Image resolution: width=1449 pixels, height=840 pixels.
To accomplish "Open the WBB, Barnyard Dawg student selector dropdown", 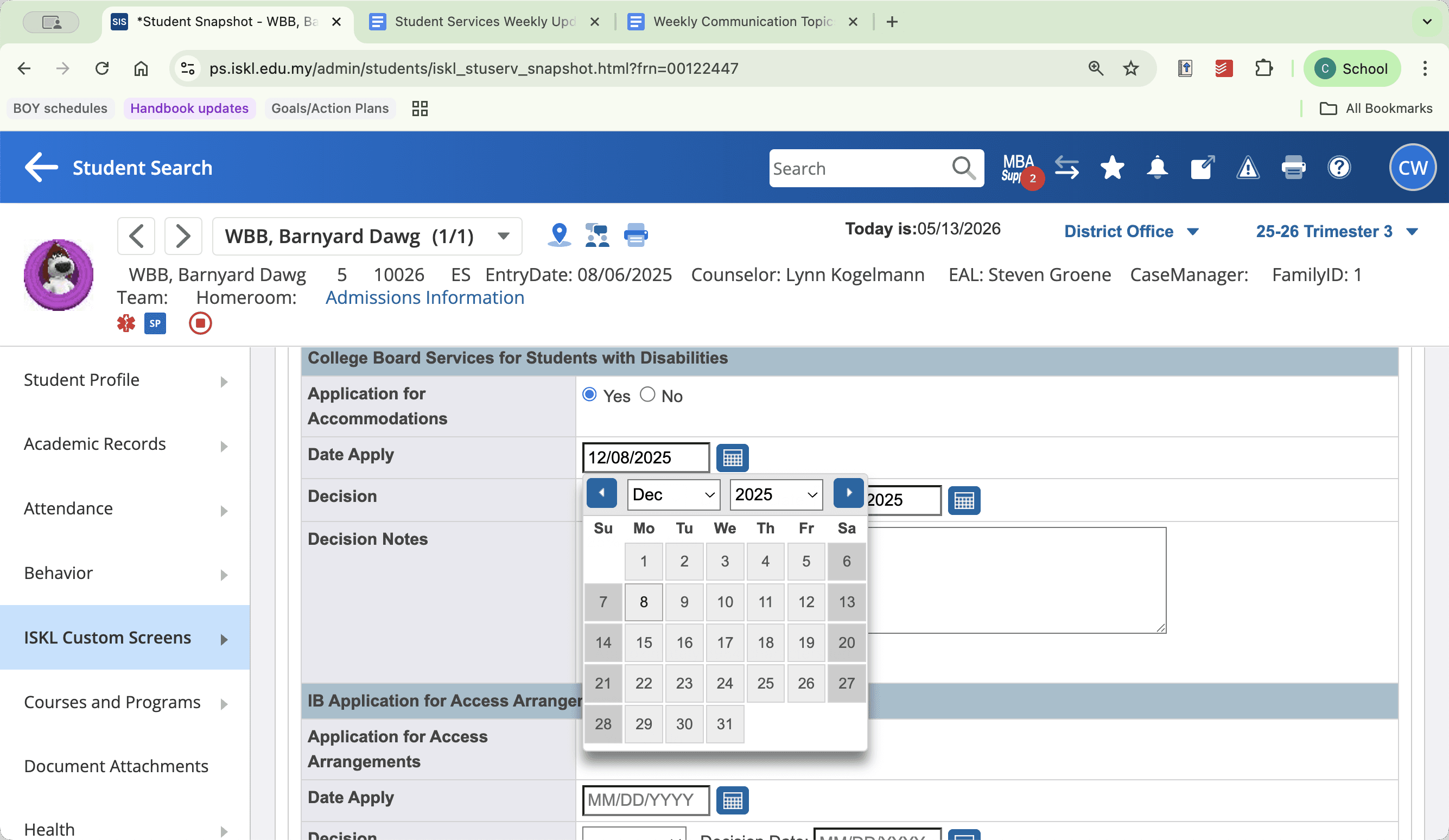I will coord(367,236).
